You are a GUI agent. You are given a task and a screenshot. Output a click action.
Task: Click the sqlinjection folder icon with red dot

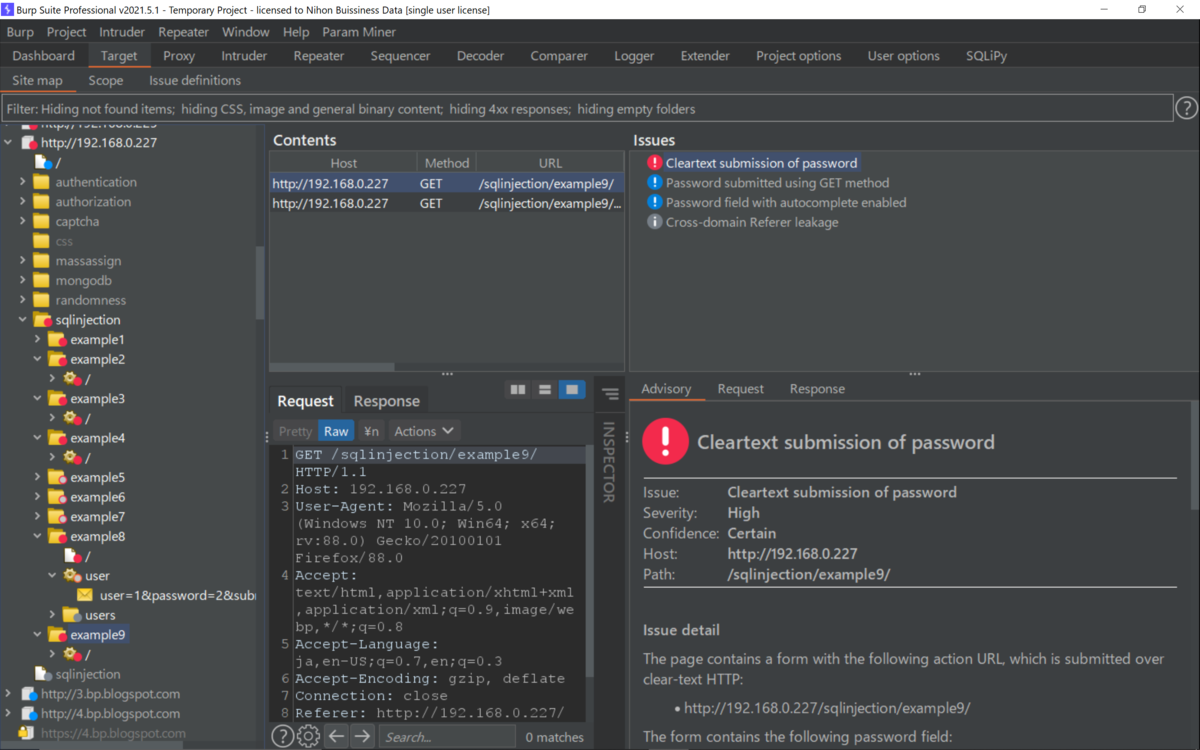tap(42, 320)
